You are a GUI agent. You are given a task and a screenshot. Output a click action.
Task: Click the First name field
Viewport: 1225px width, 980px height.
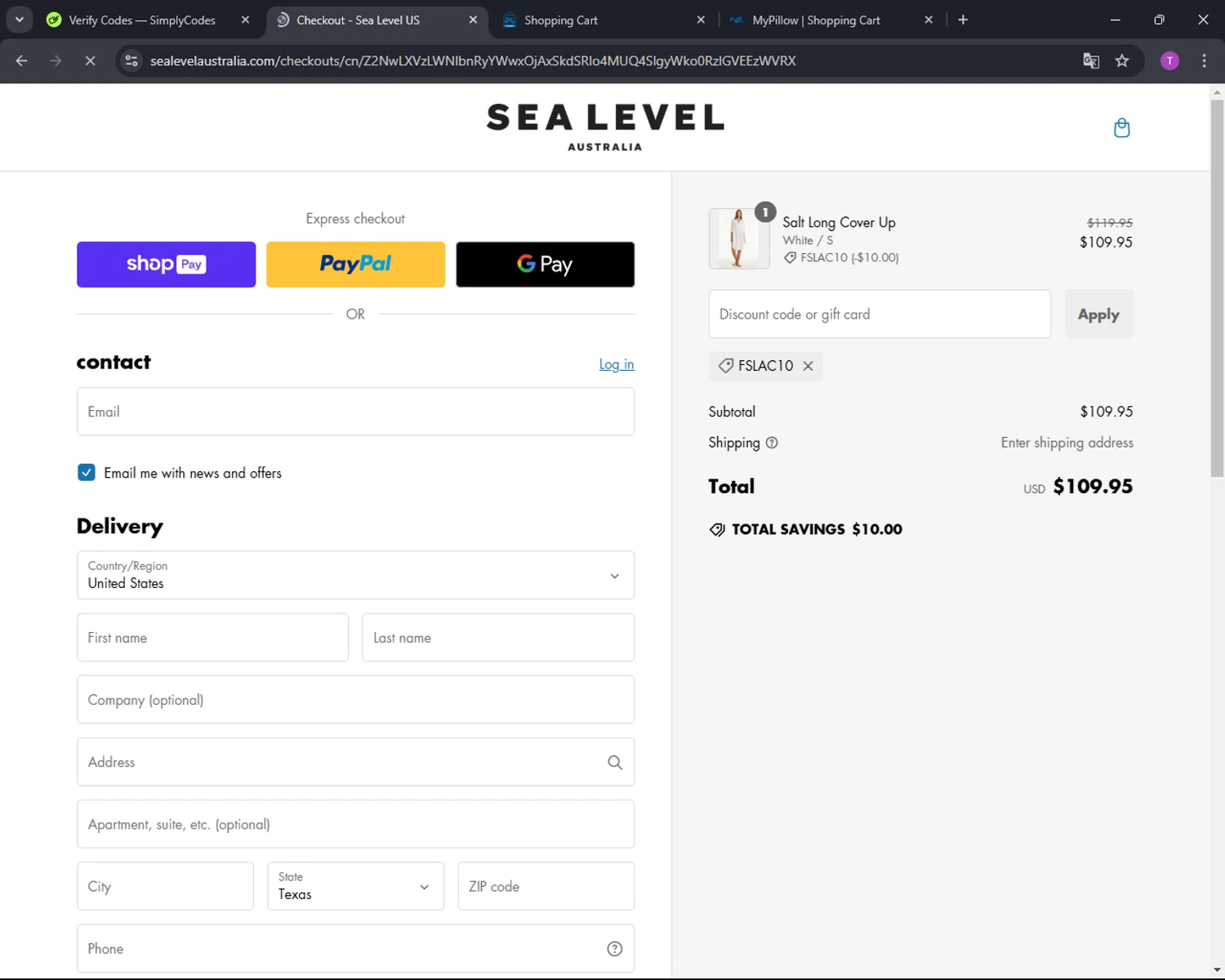[212, 638]
